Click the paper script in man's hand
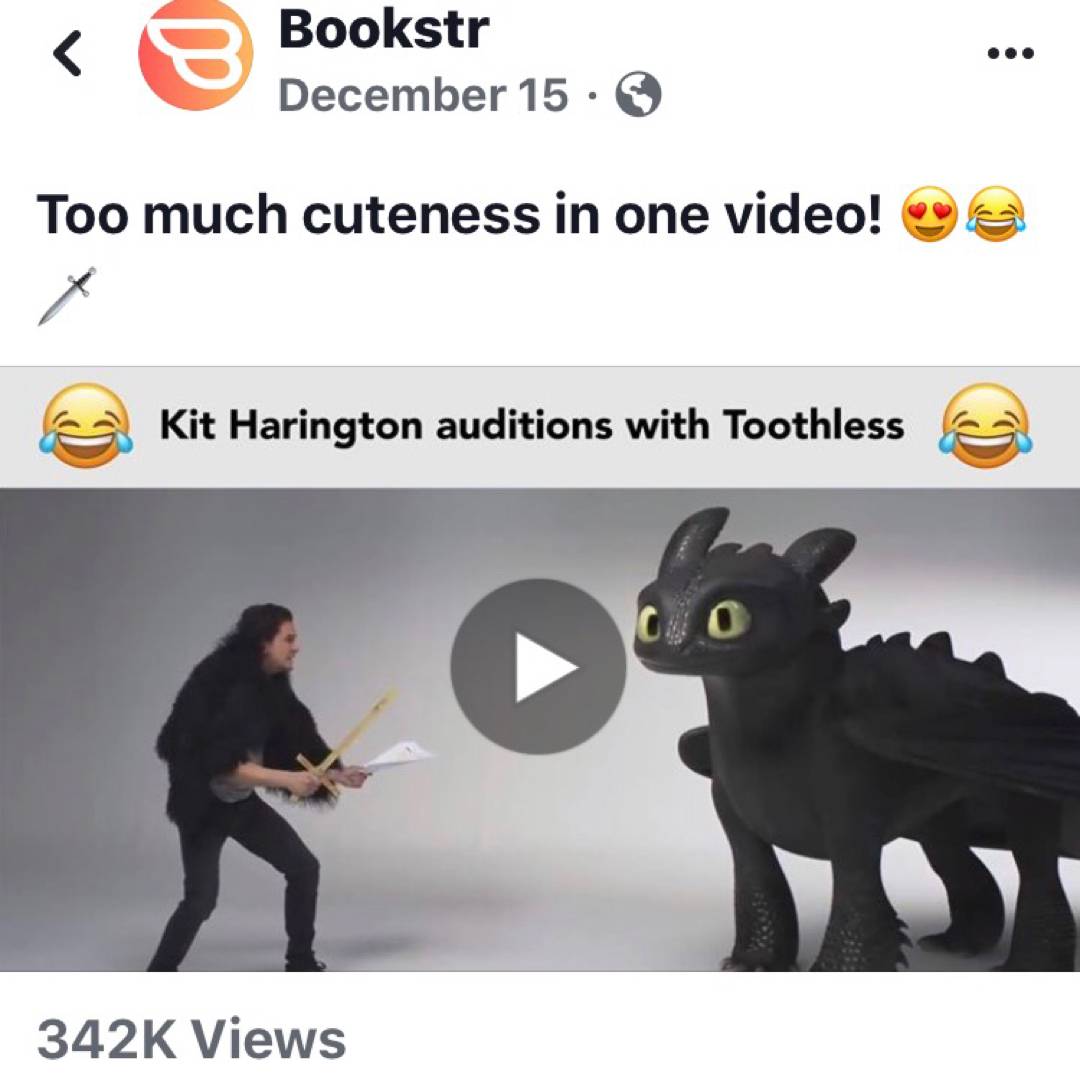This screenshot has width=1080, height=1080. 400,754
